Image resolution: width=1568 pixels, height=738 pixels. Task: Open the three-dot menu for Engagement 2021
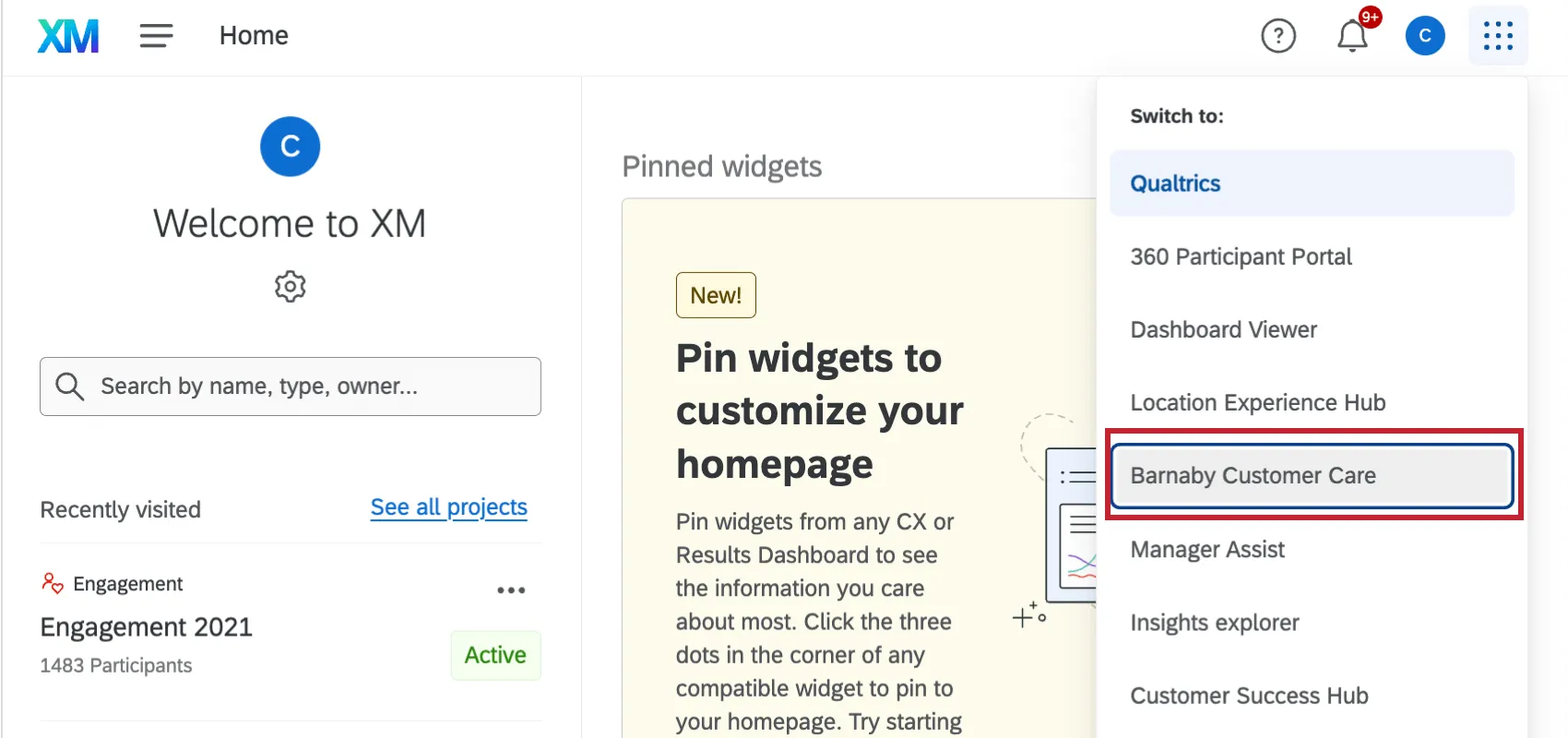pos(511,589)
